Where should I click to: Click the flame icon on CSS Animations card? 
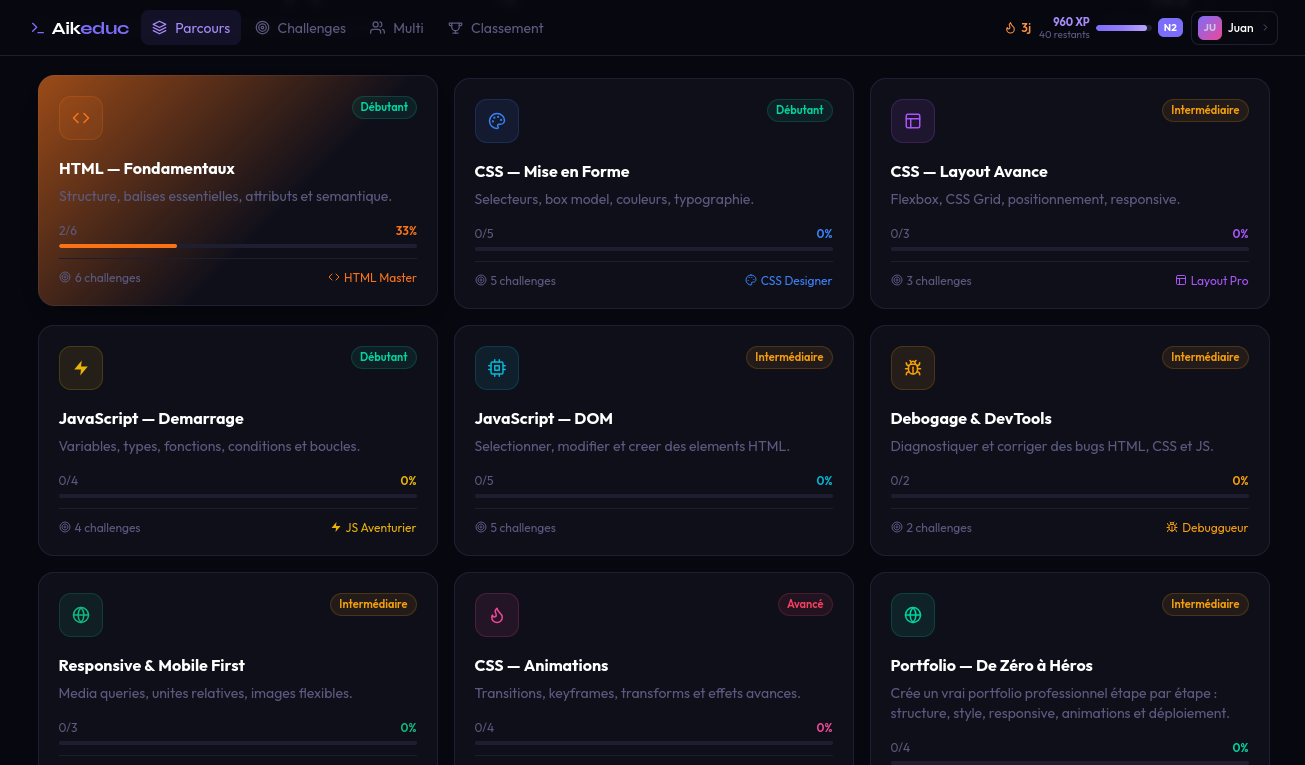click(x=497, y=615)
